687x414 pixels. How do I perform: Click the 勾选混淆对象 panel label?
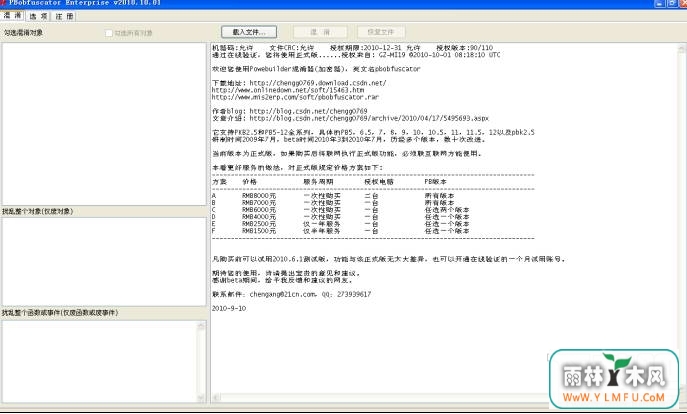pyautogui.click(x=24, y=32)
